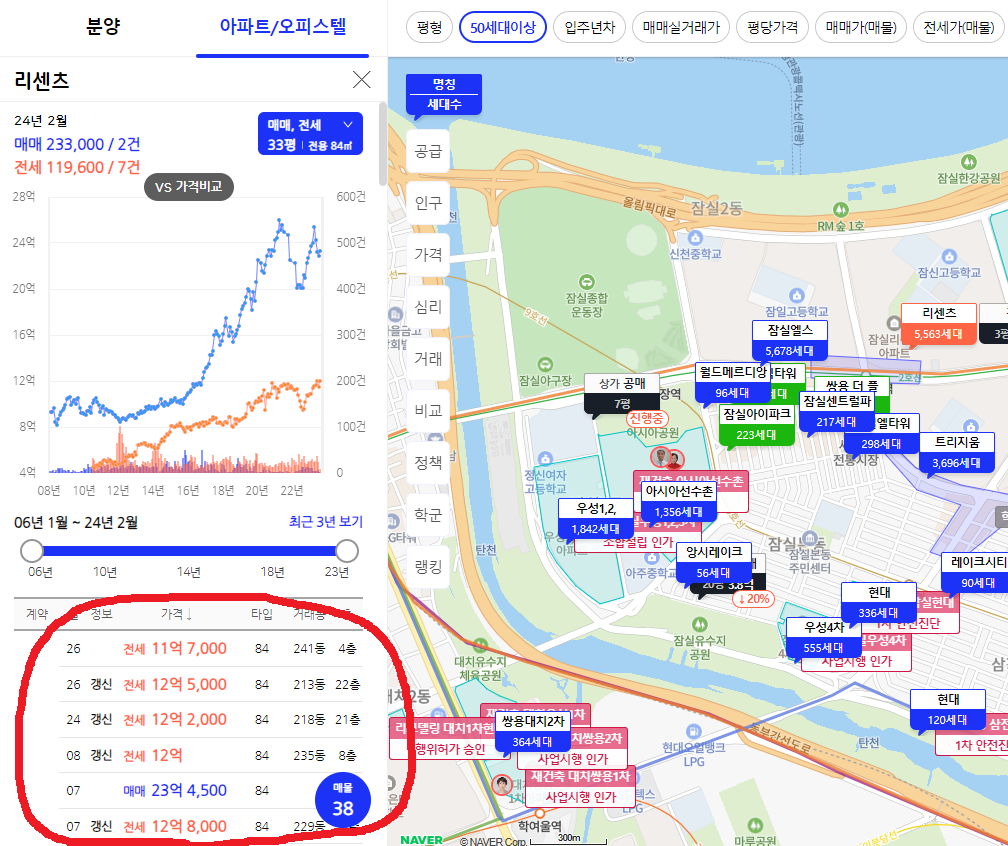Click the left panel vertical scrollbar
The image size is (1008, 846).
tap(383, 144)
